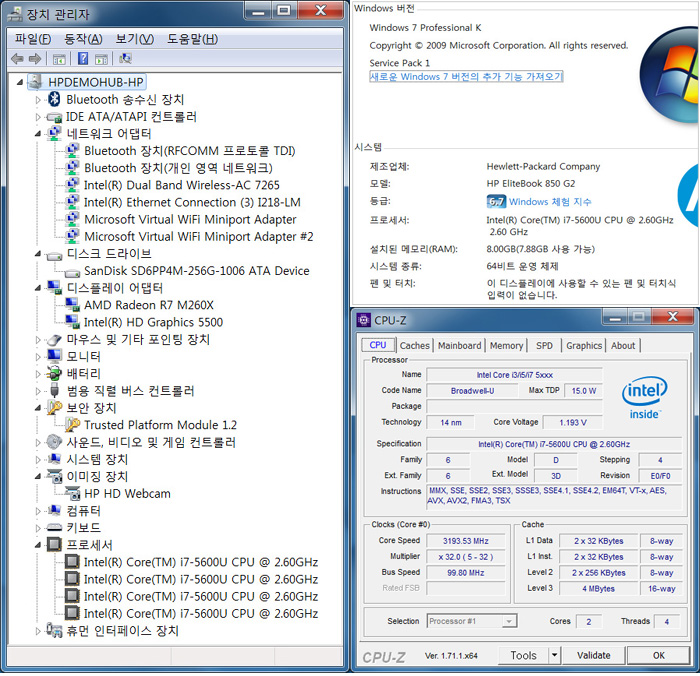700x676 pixels.
Task: Select Intel(R) Ethernet Connection (3) I218-LM
Action: pyautogui.click(x=192, y=202)
